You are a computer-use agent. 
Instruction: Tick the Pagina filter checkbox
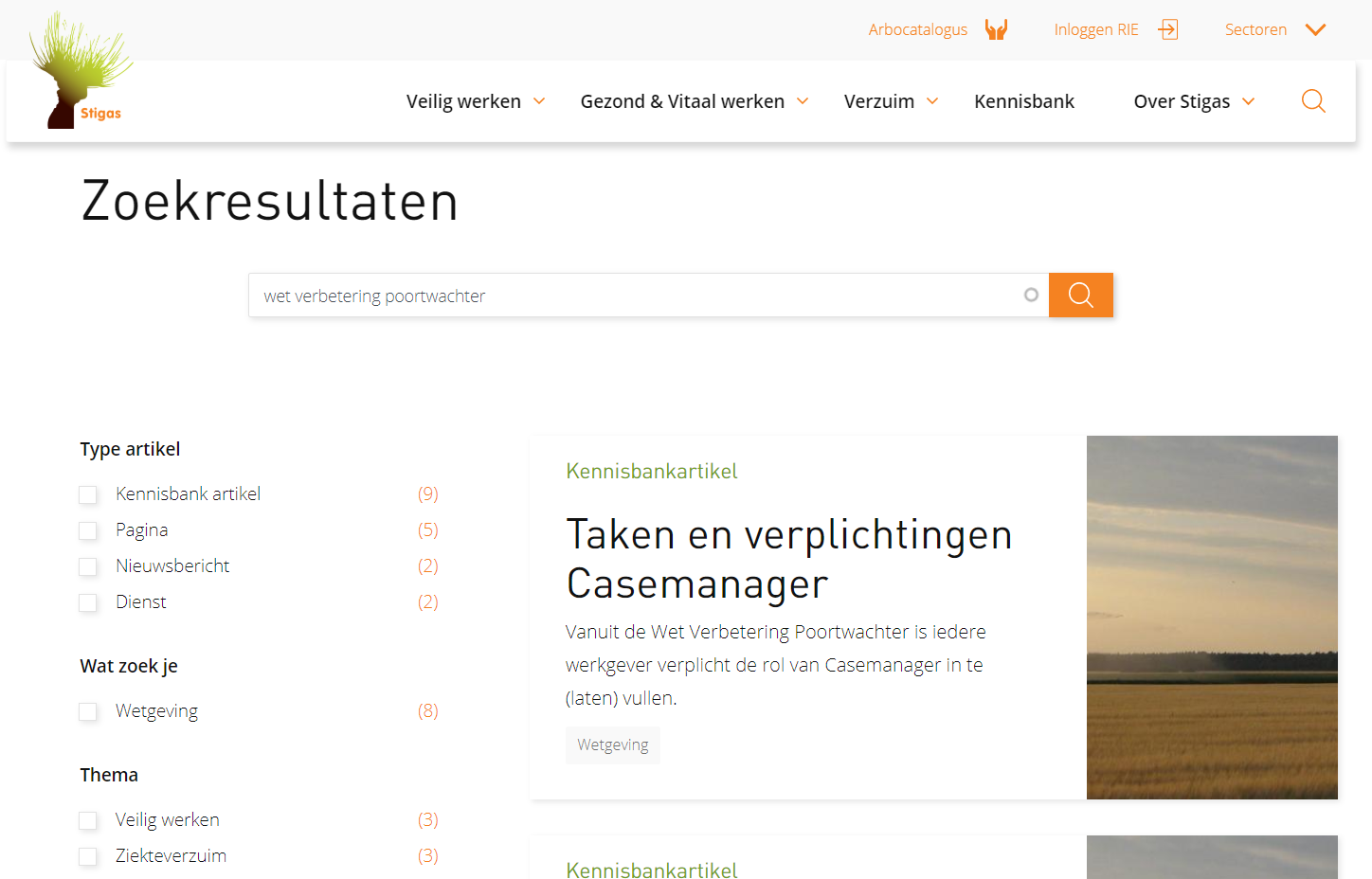88,530
